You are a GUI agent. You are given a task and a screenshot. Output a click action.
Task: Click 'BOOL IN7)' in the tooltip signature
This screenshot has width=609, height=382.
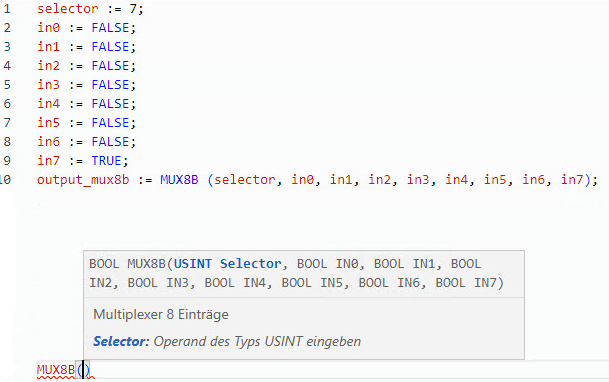pyautogui.click(x=470, y=283)
